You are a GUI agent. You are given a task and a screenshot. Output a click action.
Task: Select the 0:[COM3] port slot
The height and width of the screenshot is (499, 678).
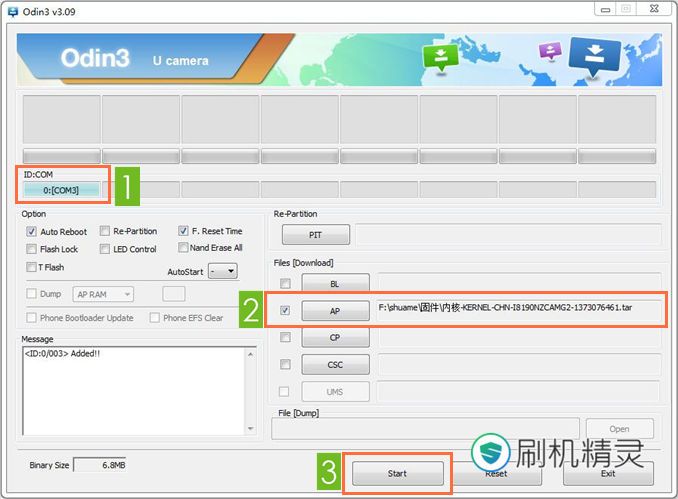pos(61,190)
